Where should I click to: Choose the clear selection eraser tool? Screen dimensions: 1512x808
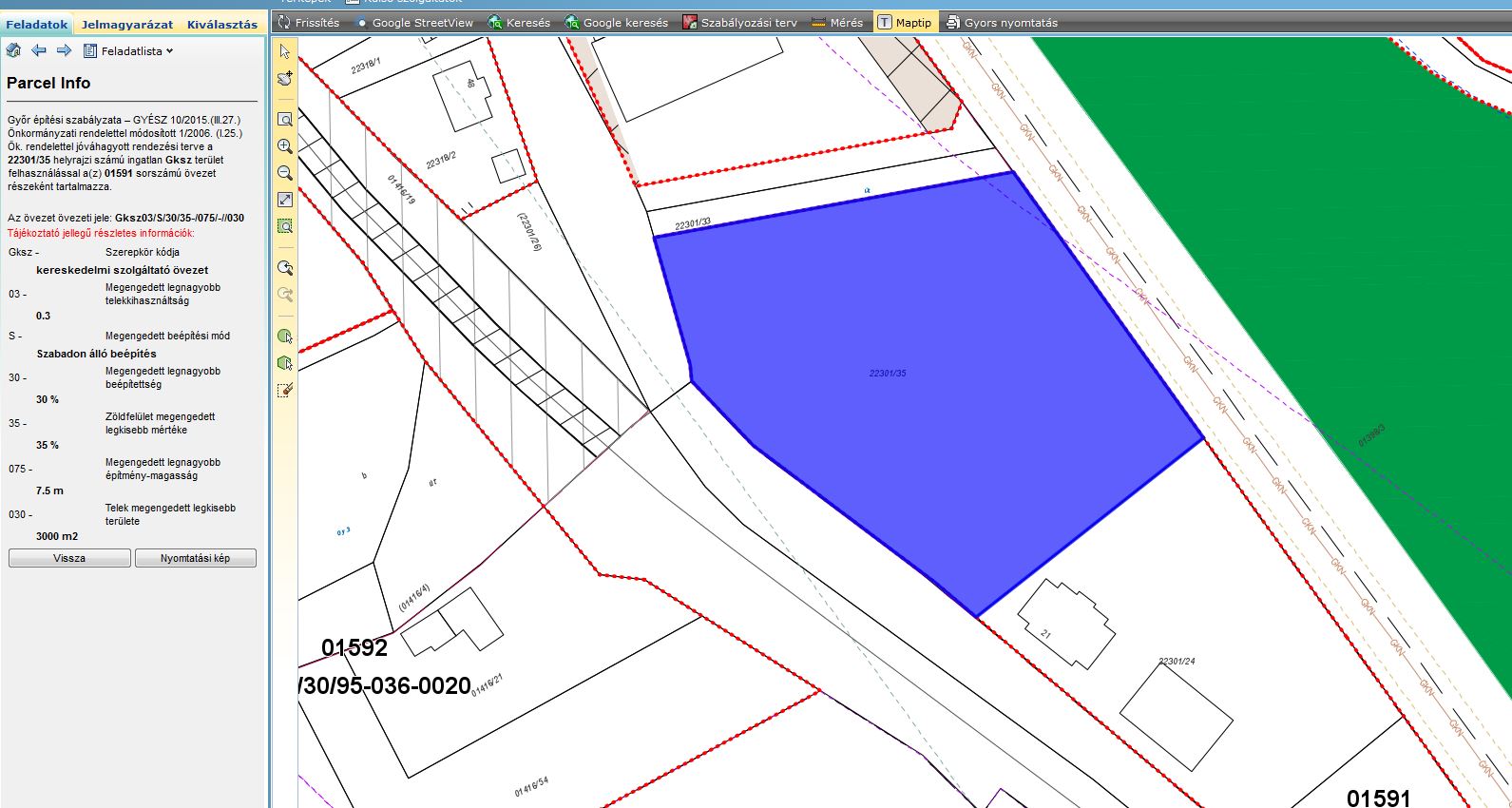pos(285,390)
